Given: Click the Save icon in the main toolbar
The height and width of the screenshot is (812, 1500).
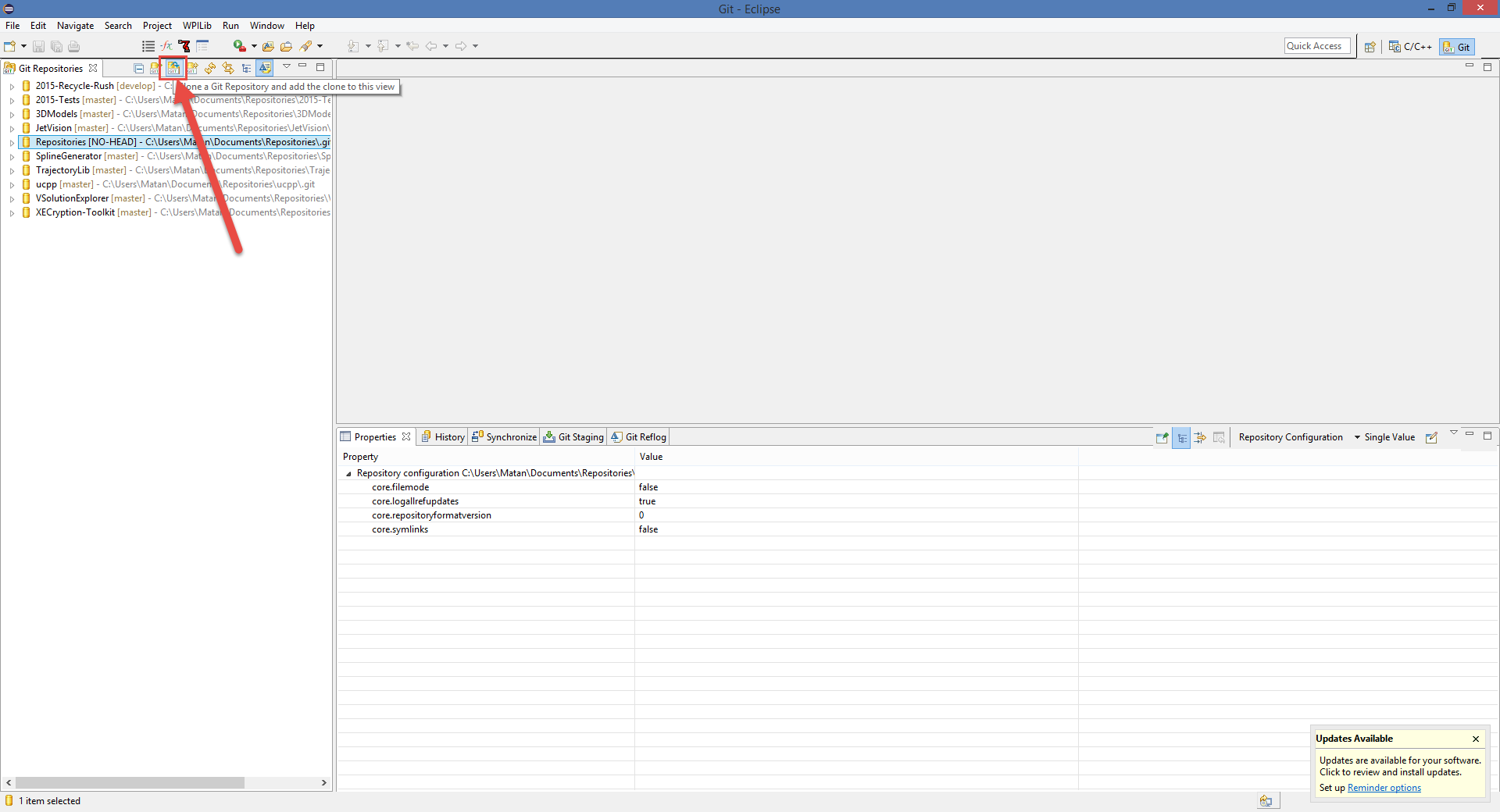Looking at the screenshot, I should click(38, 46).
